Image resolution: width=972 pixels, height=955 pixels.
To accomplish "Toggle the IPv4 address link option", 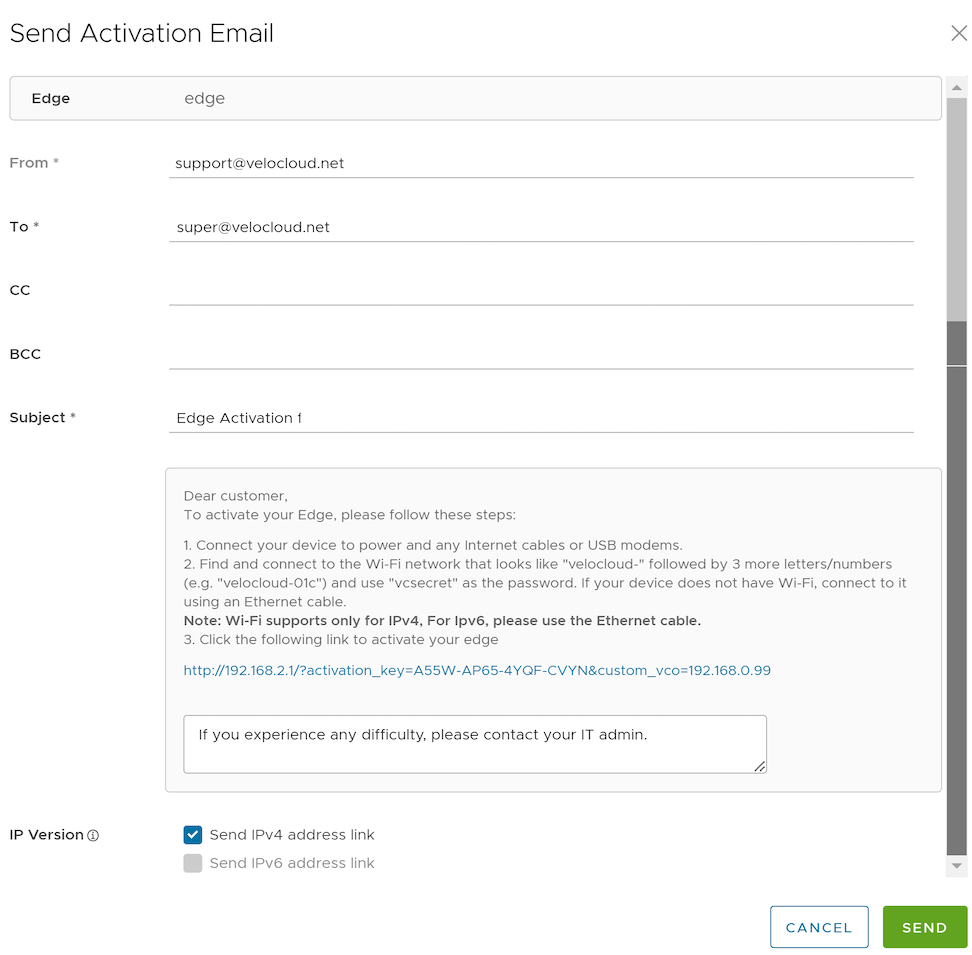I will coord(193,834).
